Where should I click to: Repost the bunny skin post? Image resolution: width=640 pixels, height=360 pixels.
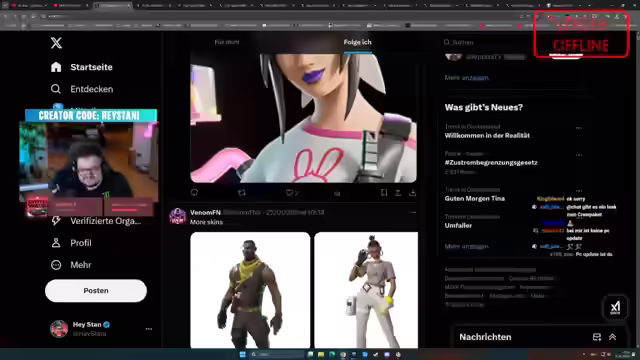click(x=242, y=193)
